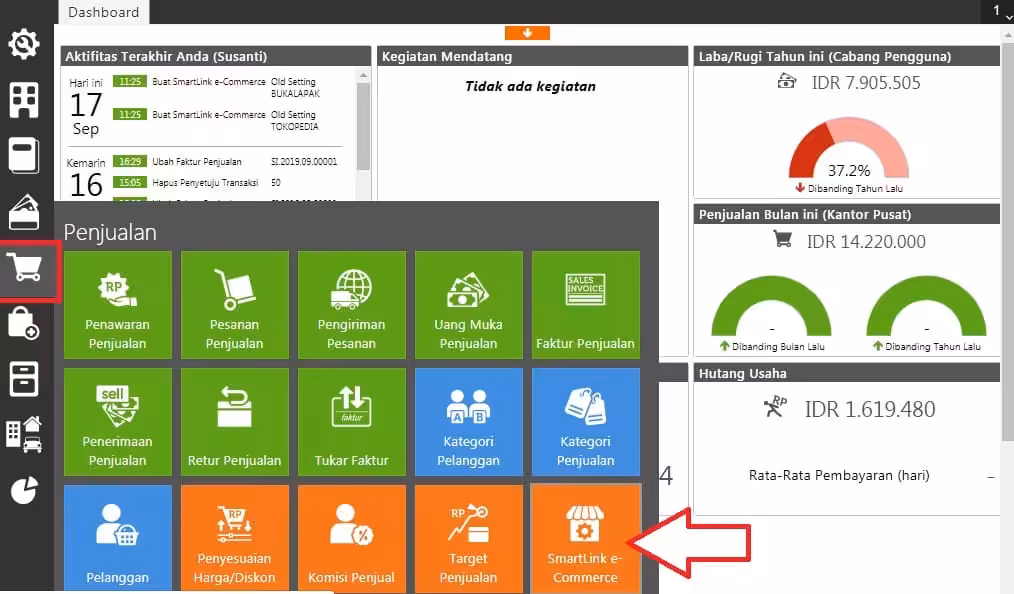Open Uang Muka Penjualan tile

pos(469,304)
